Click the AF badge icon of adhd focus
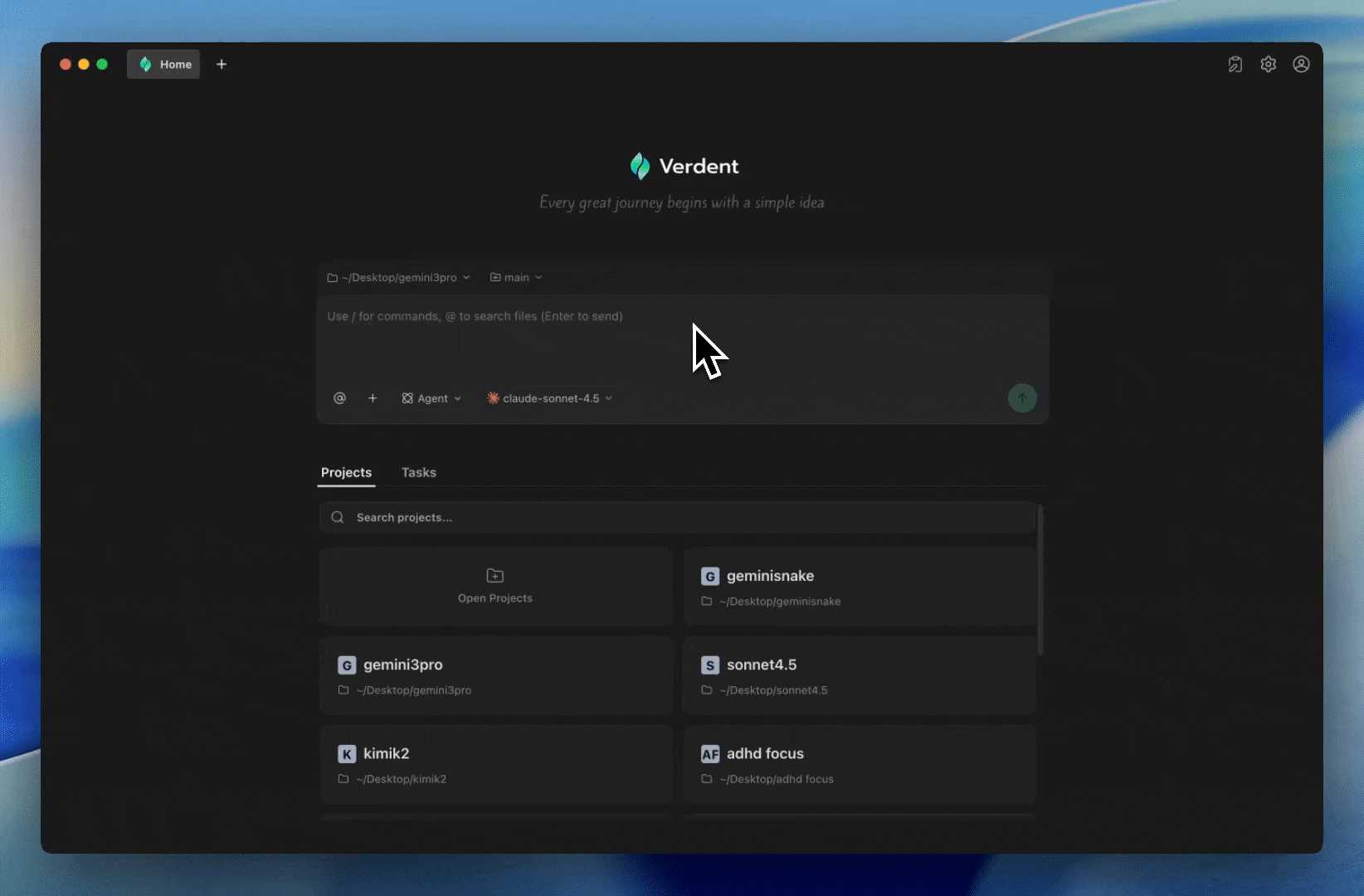Screen dimensions: 1364x896 [x=710, y=754]
